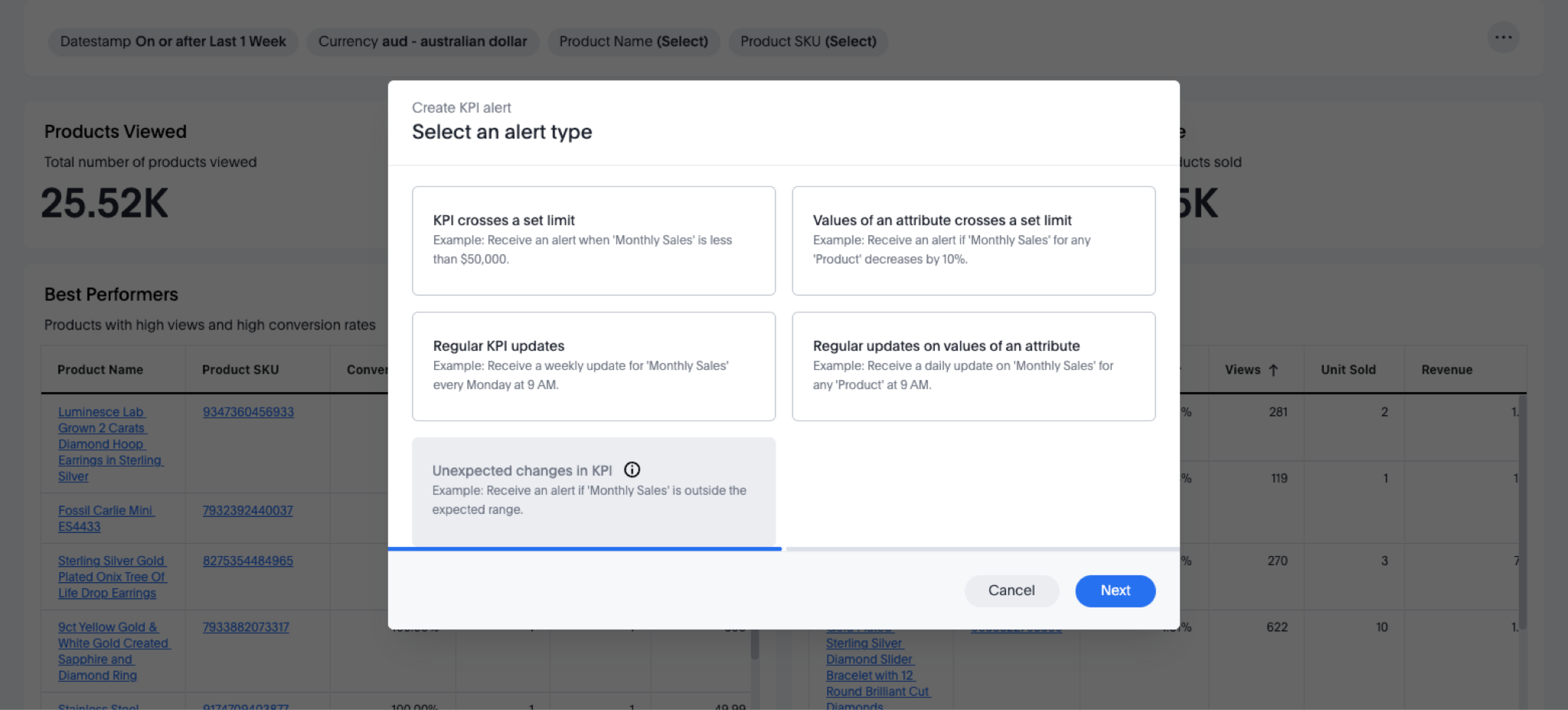
Task: Select 'KPI crosses a set limit' alert type
Action: pos(593,240)
